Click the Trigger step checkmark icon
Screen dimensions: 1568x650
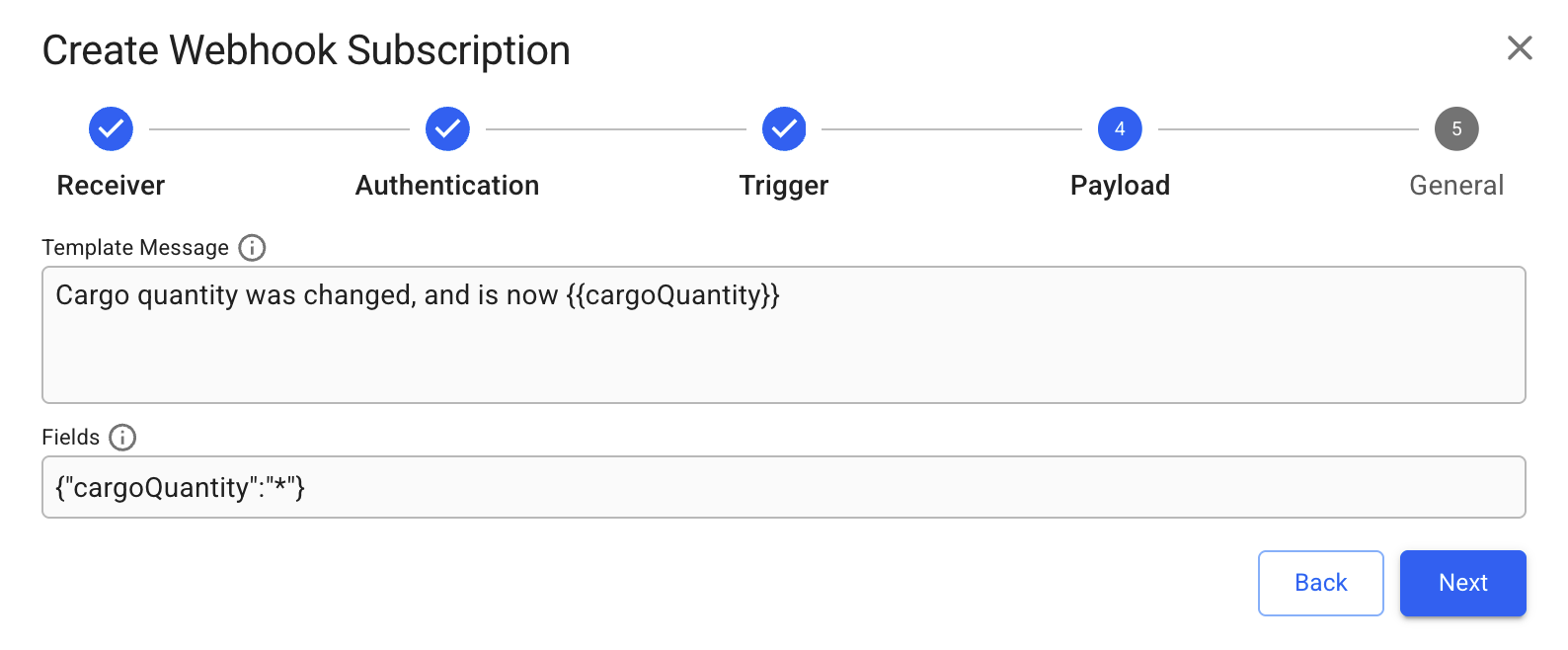coord(784,128)
